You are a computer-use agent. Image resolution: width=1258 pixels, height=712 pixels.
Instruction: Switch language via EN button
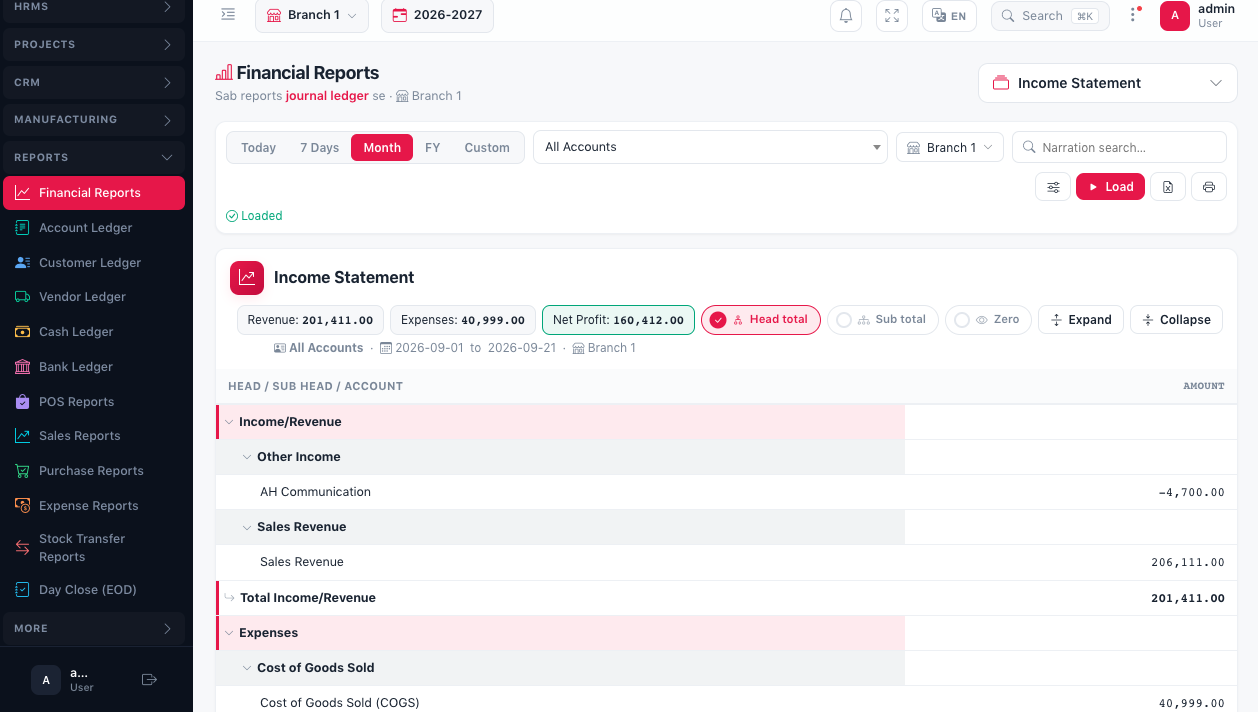coord(949,16)
